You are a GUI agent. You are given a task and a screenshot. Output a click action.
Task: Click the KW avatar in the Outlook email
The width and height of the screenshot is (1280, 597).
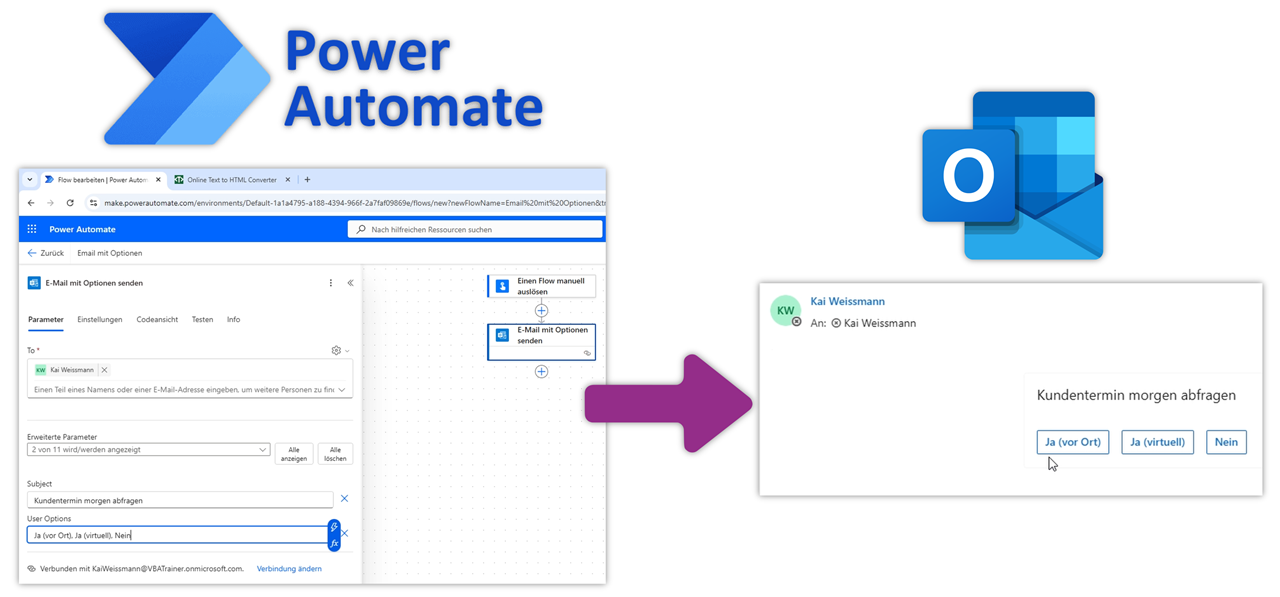[786, 310]
